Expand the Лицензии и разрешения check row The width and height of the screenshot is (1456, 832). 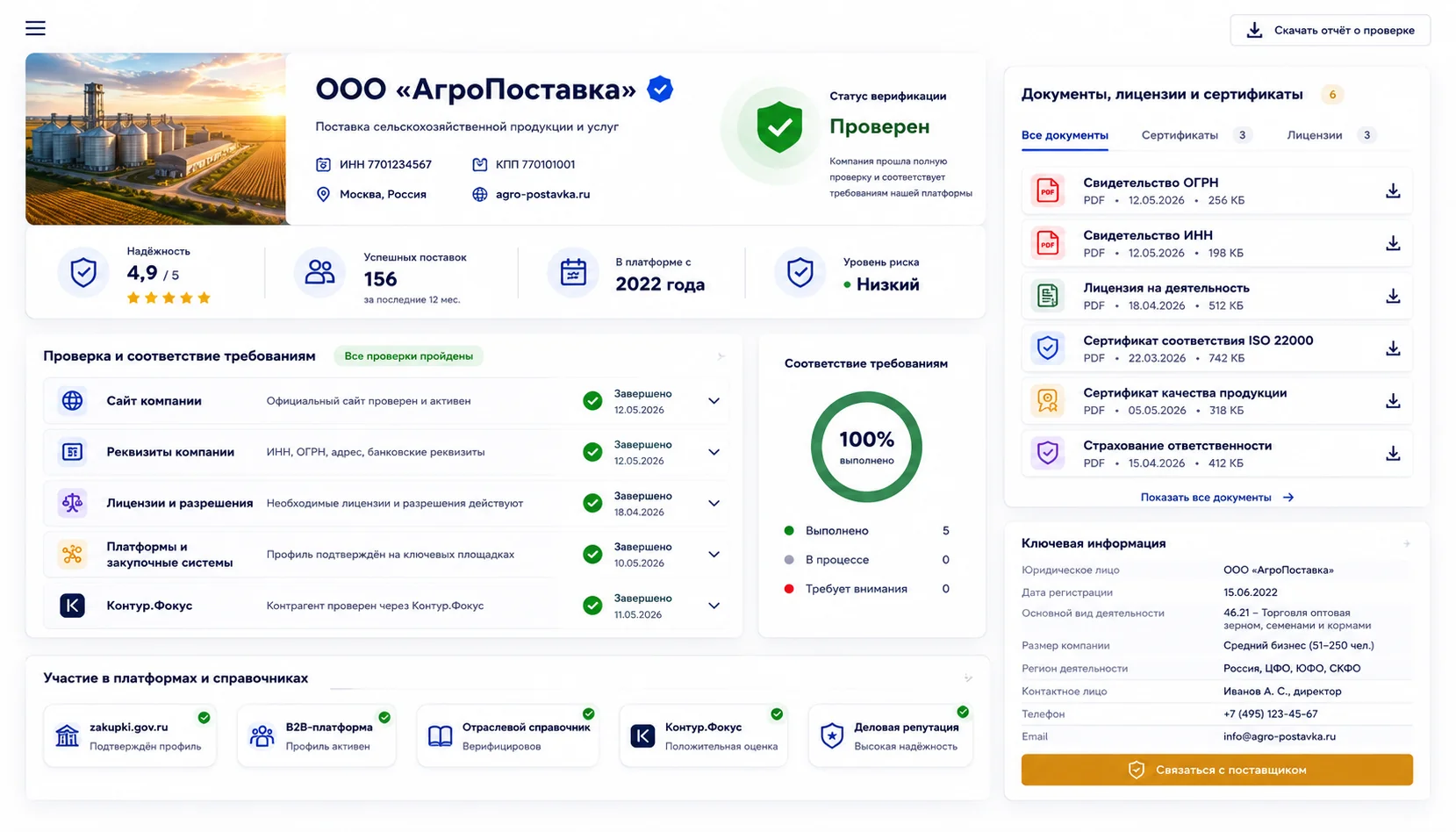[x=714, y=503]
